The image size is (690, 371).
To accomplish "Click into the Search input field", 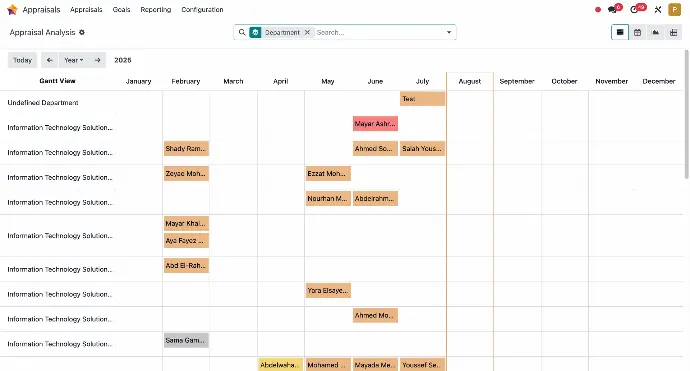I will pyautogui.click(x=378, y=32).
